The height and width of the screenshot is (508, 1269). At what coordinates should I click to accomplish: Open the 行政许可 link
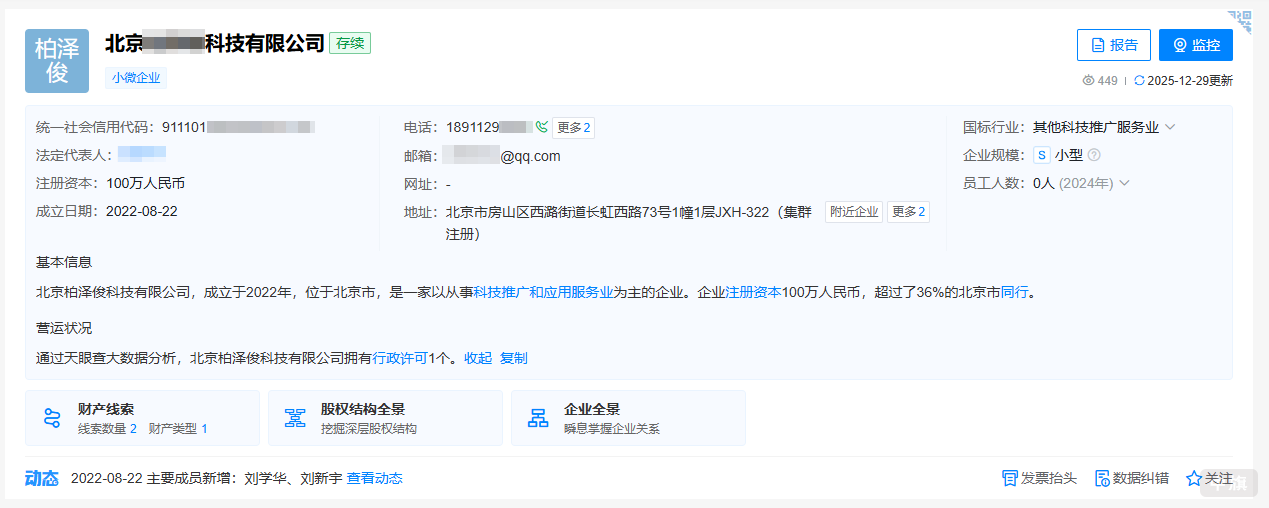[x=400, y=358]
